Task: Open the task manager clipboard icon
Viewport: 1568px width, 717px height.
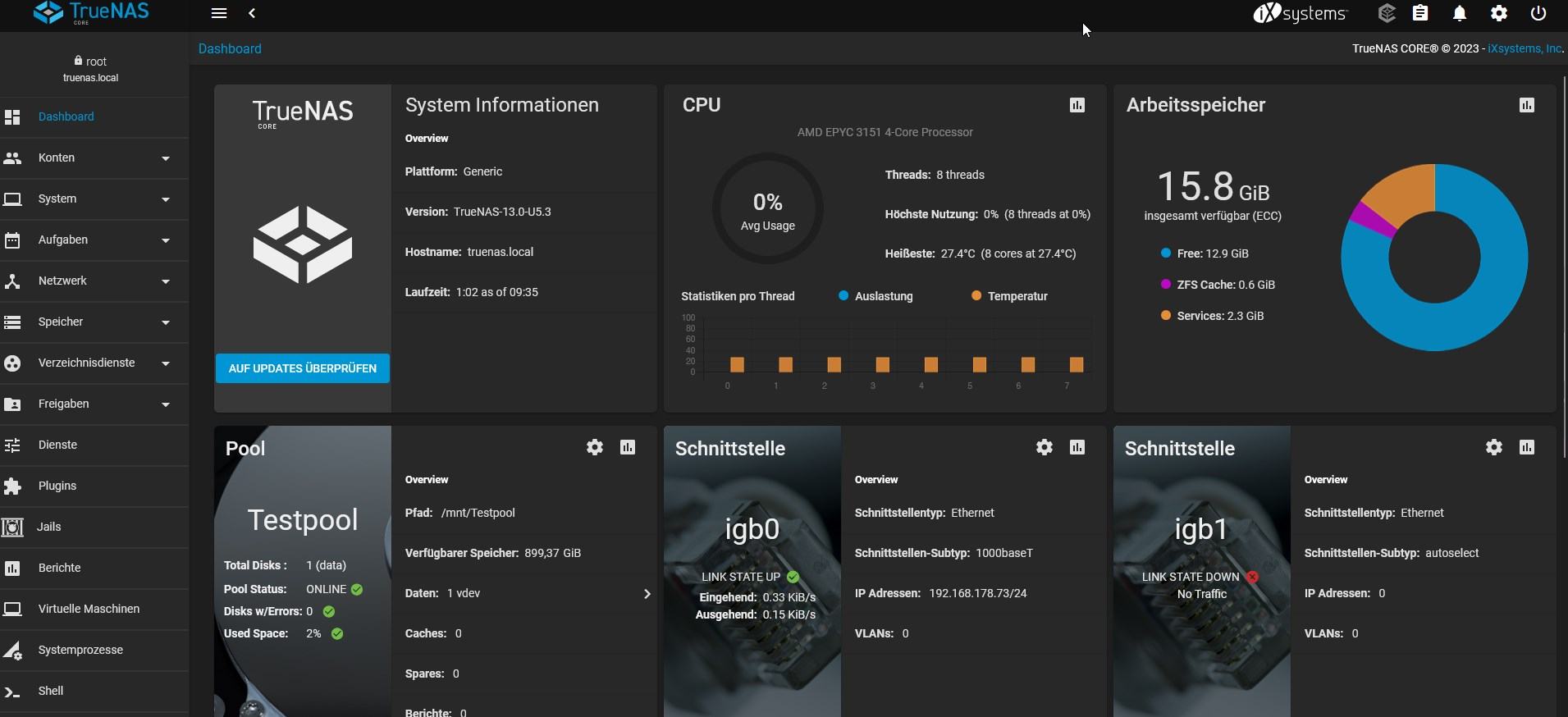Action: pos(1420,13)
